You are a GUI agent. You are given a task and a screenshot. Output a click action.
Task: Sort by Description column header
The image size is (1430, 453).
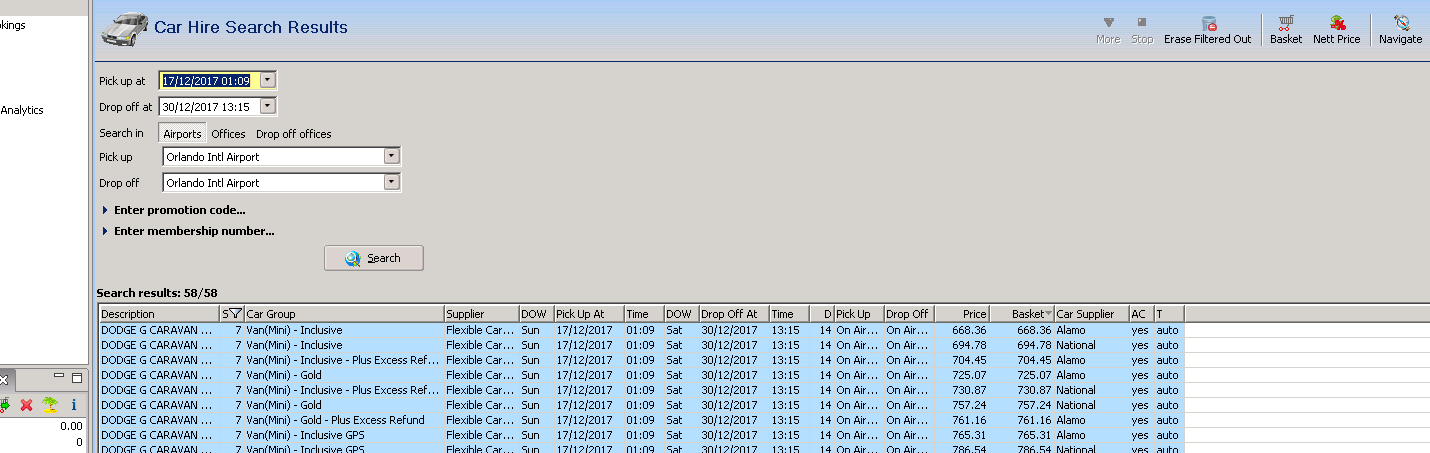coord(159,314)
